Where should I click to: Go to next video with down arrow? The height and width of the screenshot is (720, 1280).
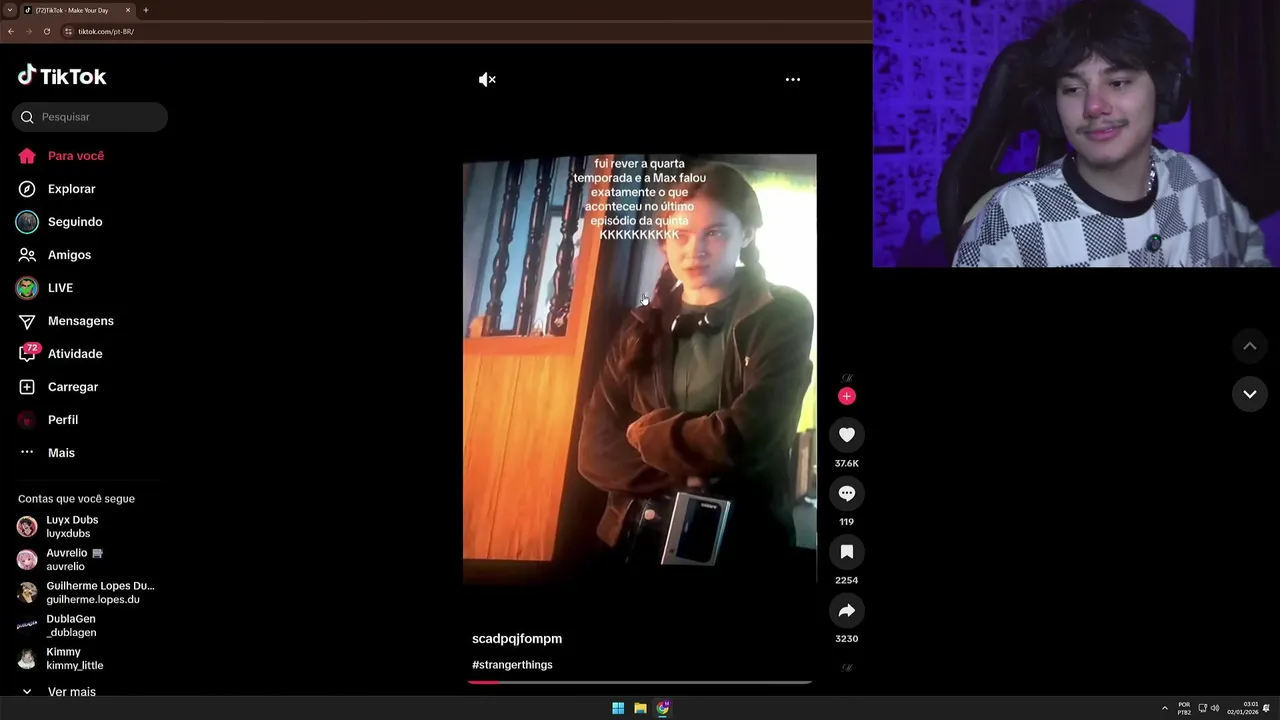click(1249, 394)
